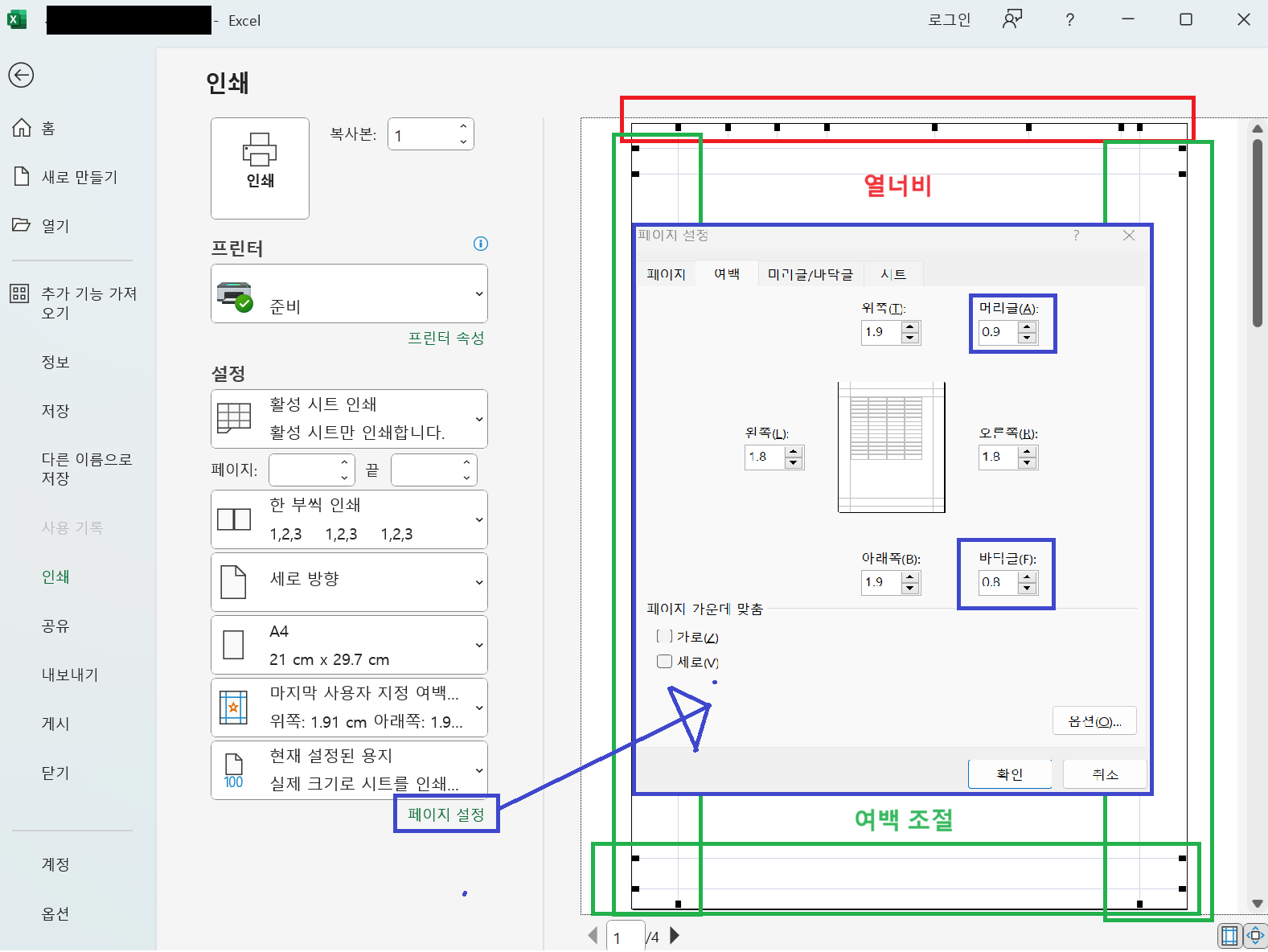Open the A4 paper size dropdown
This screenshot has height=952, width=1268.
(349, 645)
